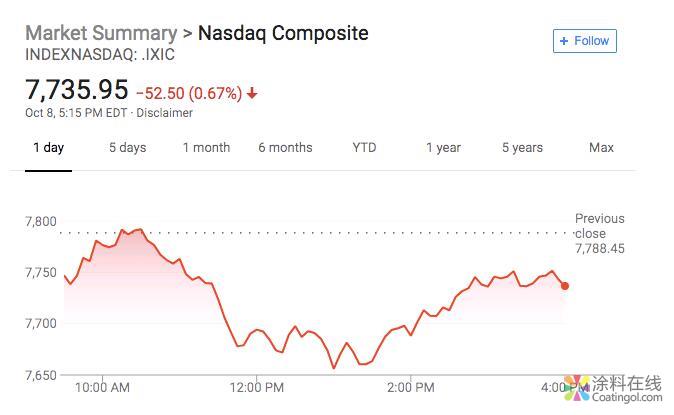The width and height of the screenshot is (674, 415).
Task: Switch to the 5 days tab
Action: (x=127, y=148)
